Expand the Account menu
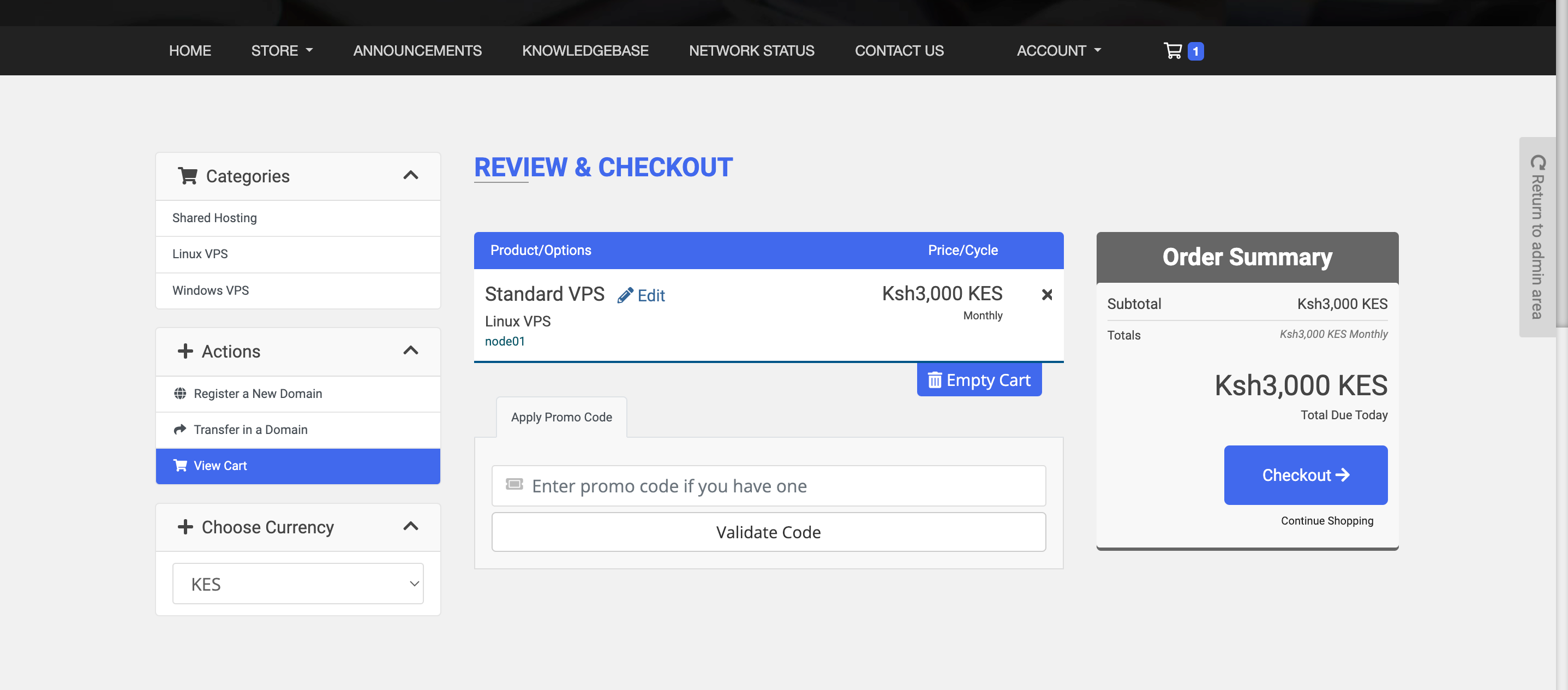This screenshot has height=690, width=1568. [x=1058, y=51]
